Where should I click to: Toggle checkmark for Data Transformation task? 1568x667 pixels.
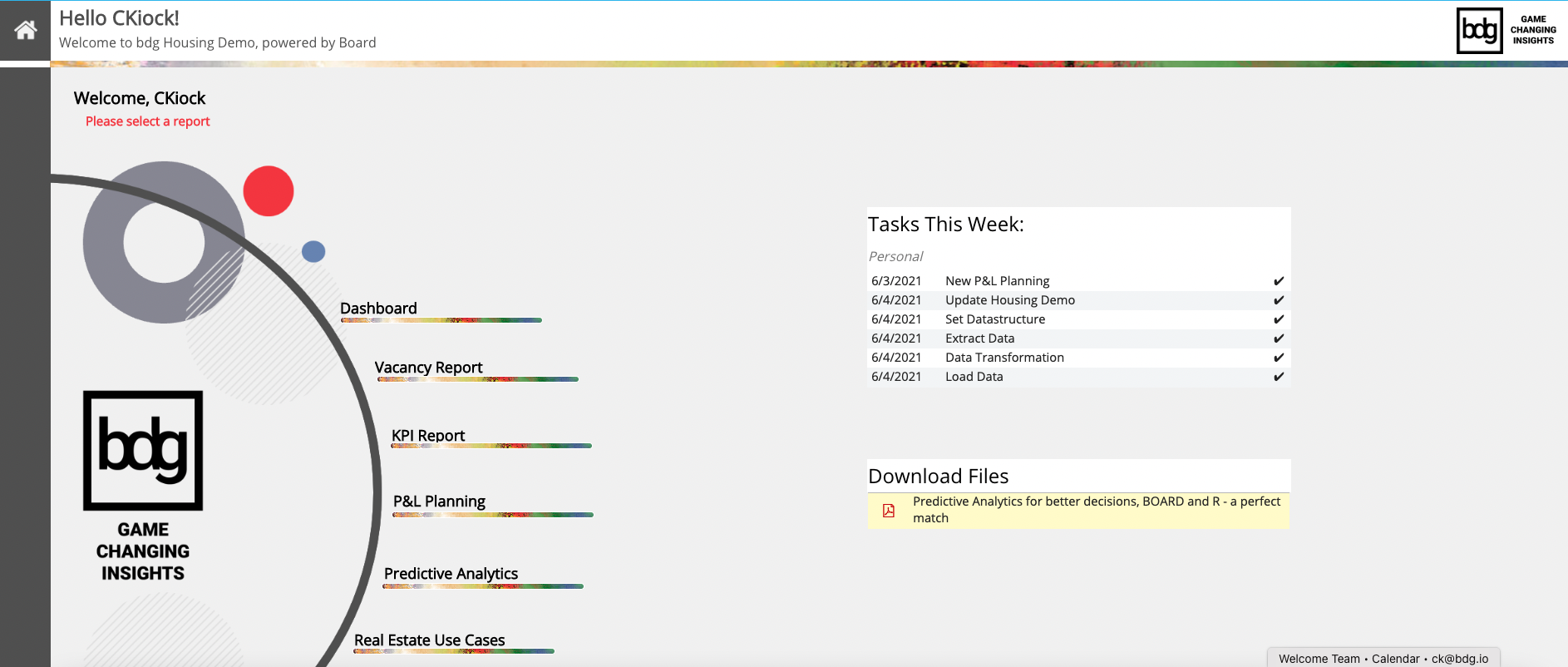pos(1279,358)
